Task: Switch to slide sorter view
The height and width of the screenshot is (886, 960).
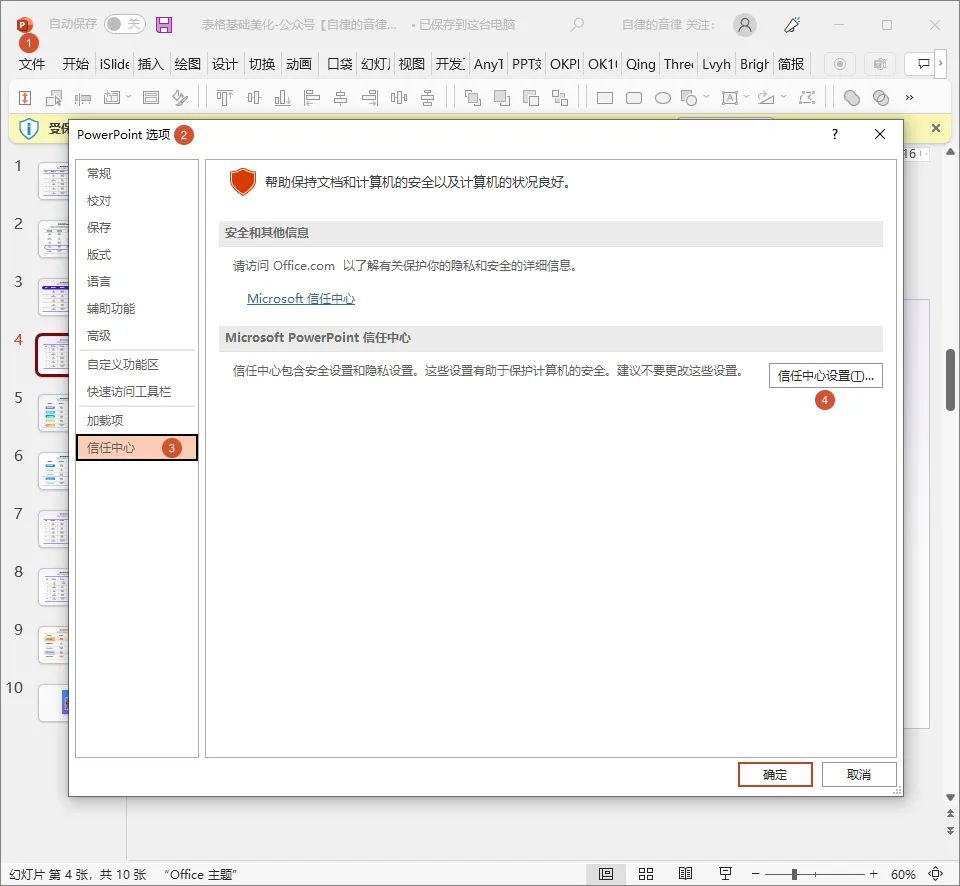Action: click(x=646, y=873)
